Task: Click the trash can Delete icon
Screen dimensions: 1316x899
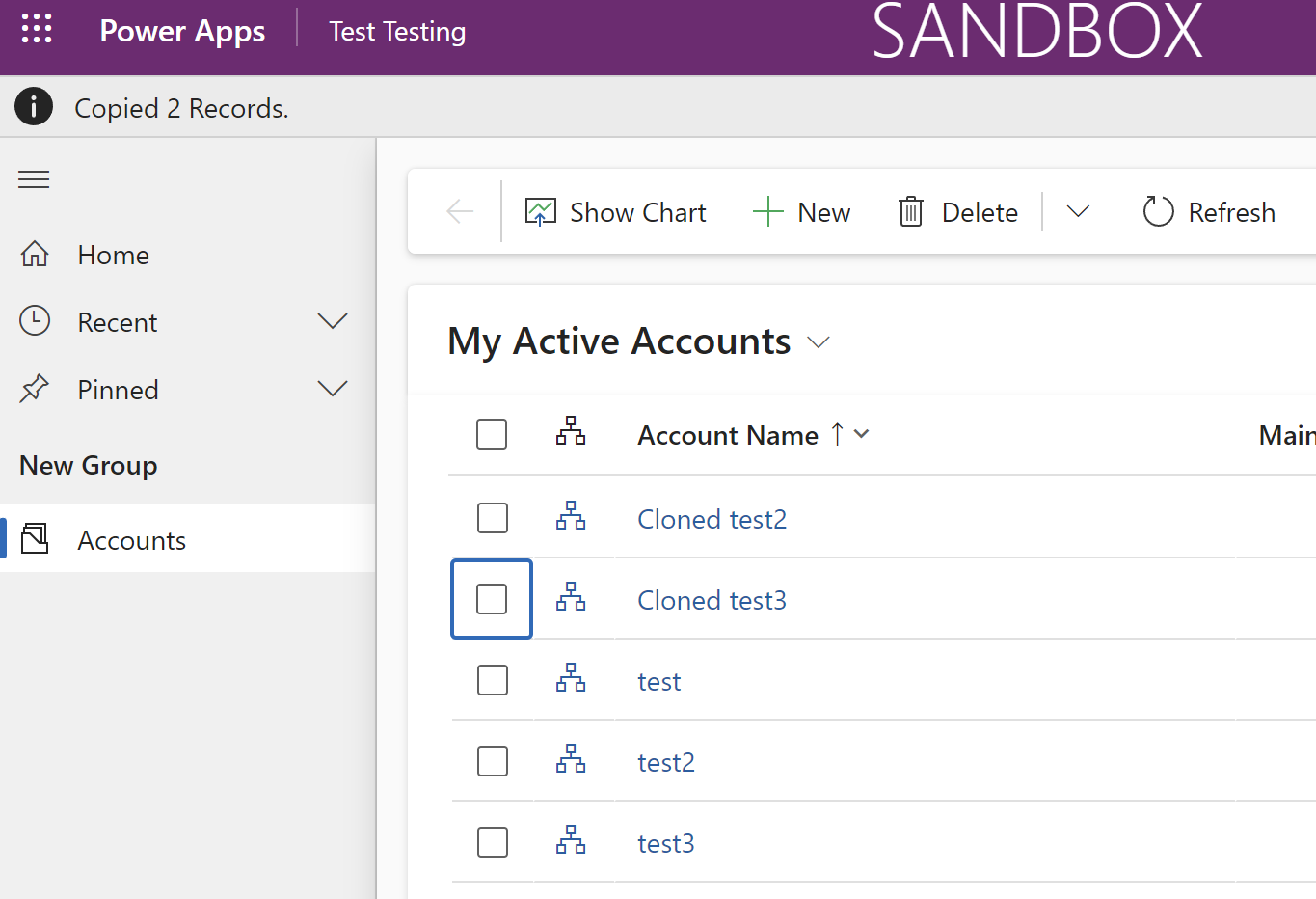Action: [911, 211]
